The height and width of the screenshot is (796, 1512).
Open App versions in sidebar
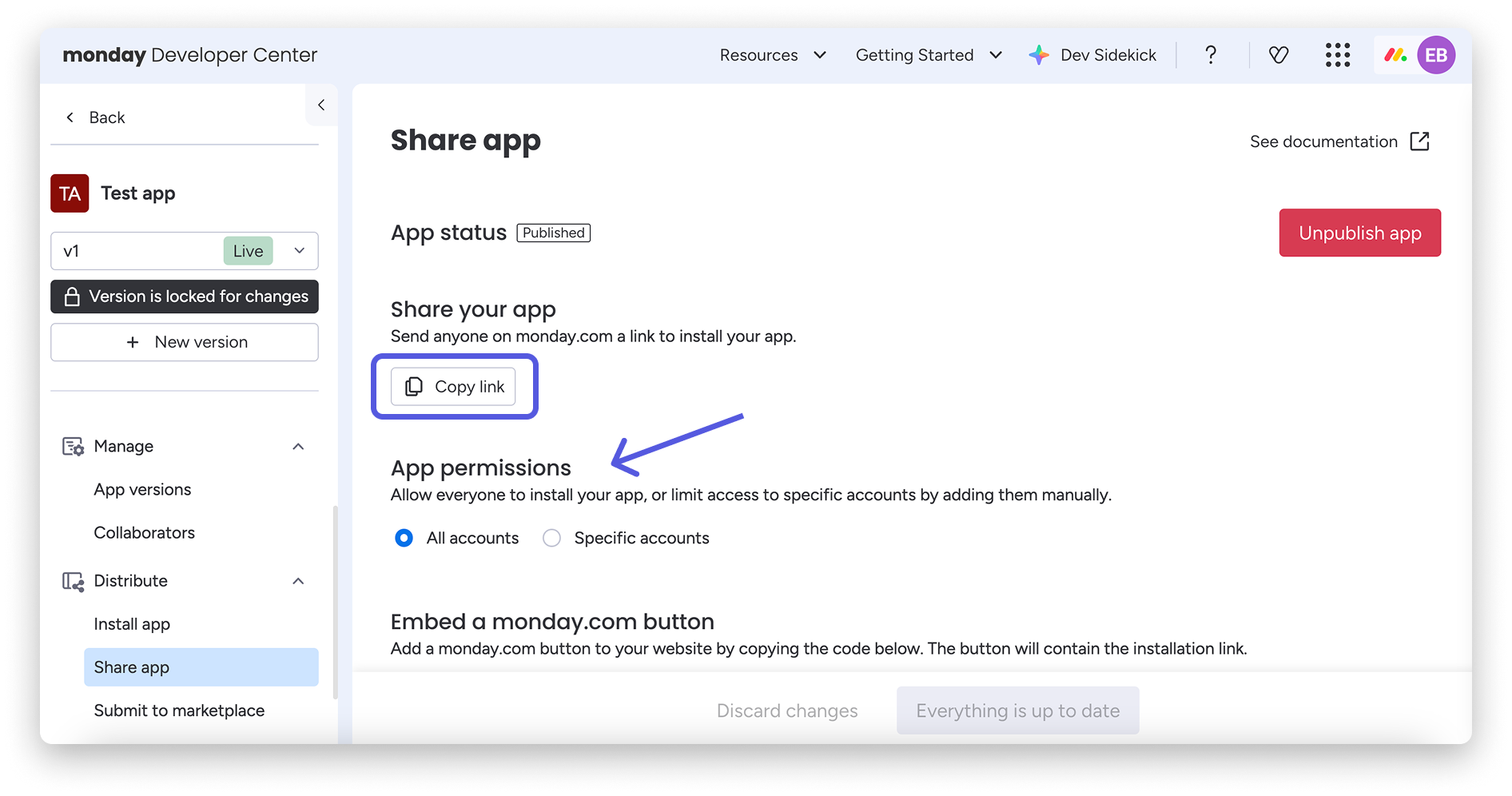point(142,489)
